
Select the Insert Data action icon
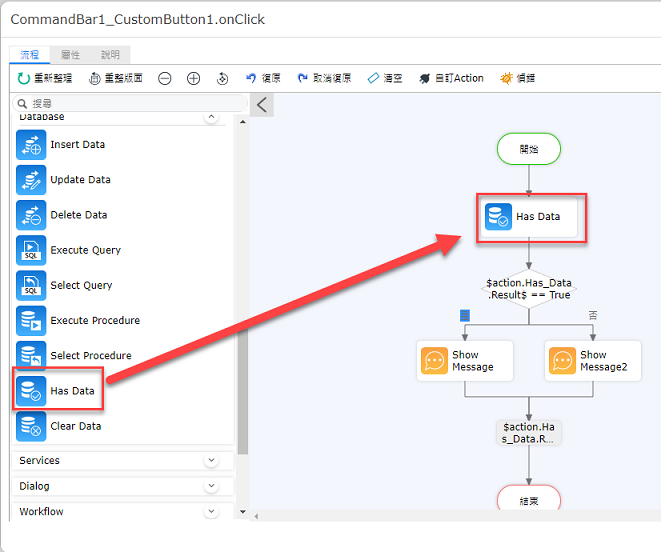tap(31, 145)
